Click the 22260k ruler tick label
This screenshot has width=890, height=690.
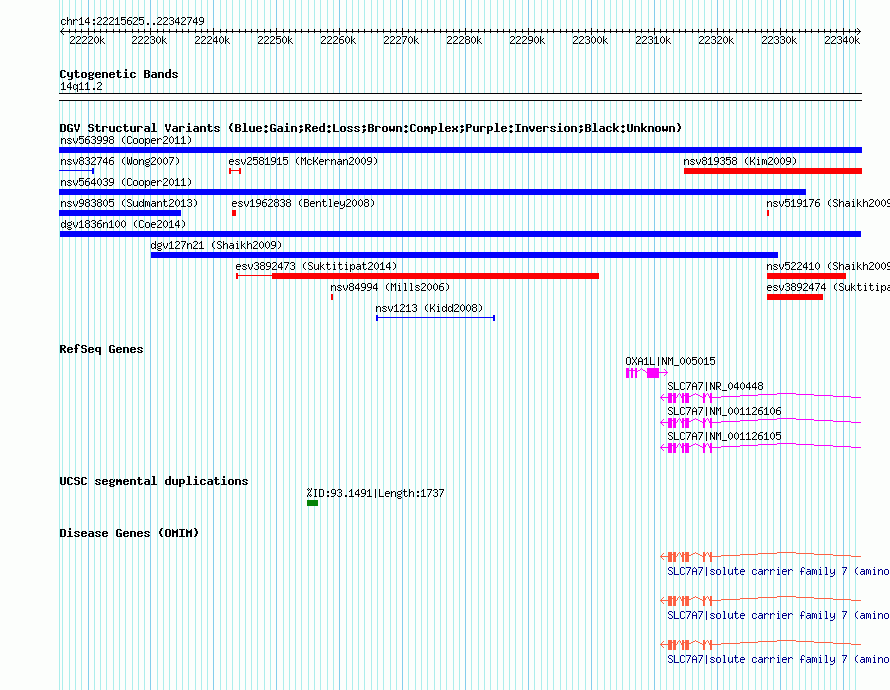pyautogui.click(x=338, y=40)
